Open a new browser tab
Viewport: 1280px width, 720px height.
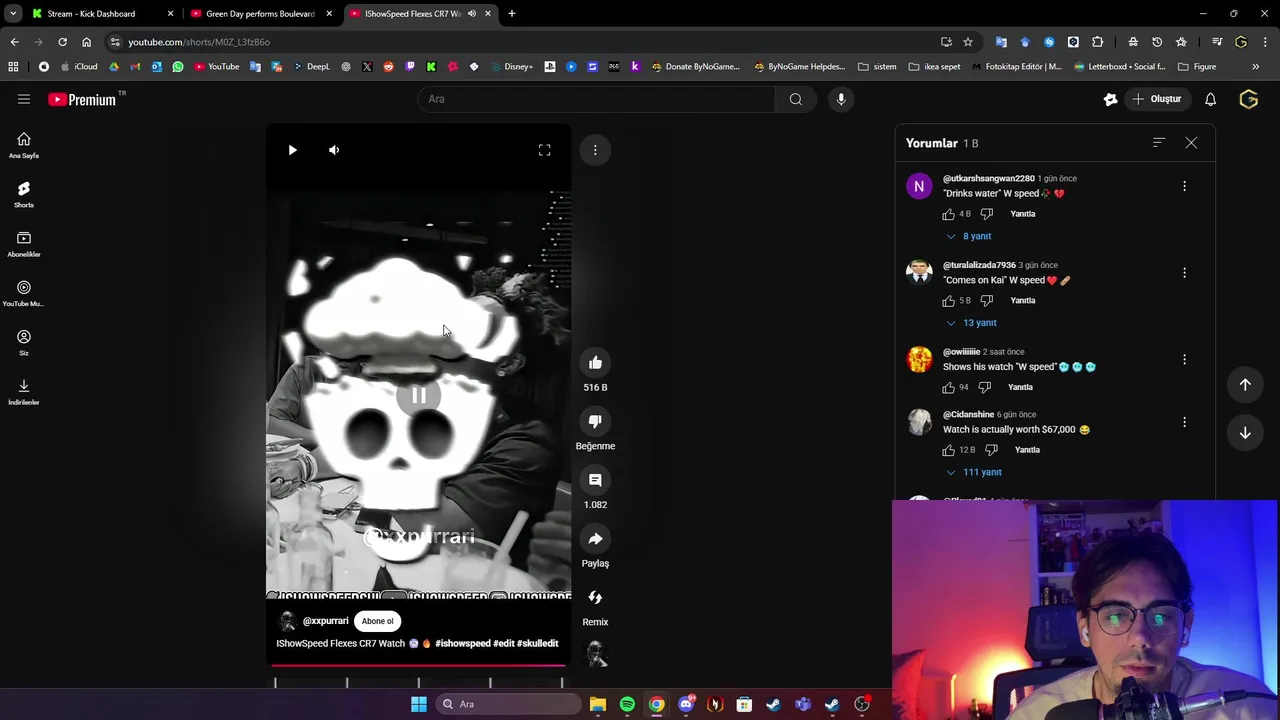[512, 14]
